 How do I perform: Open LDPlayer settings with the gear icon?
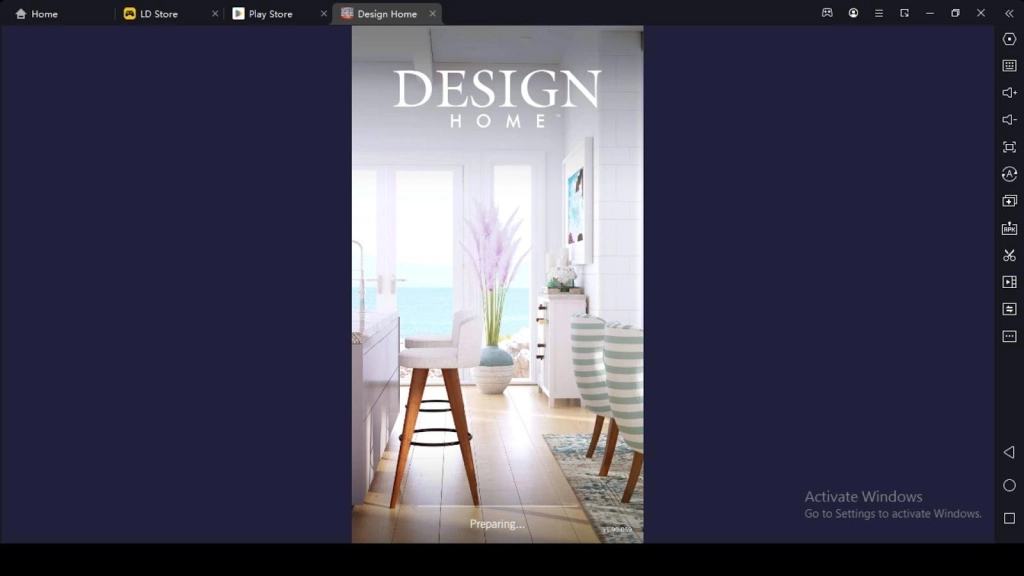click(x=1009, y=40)
